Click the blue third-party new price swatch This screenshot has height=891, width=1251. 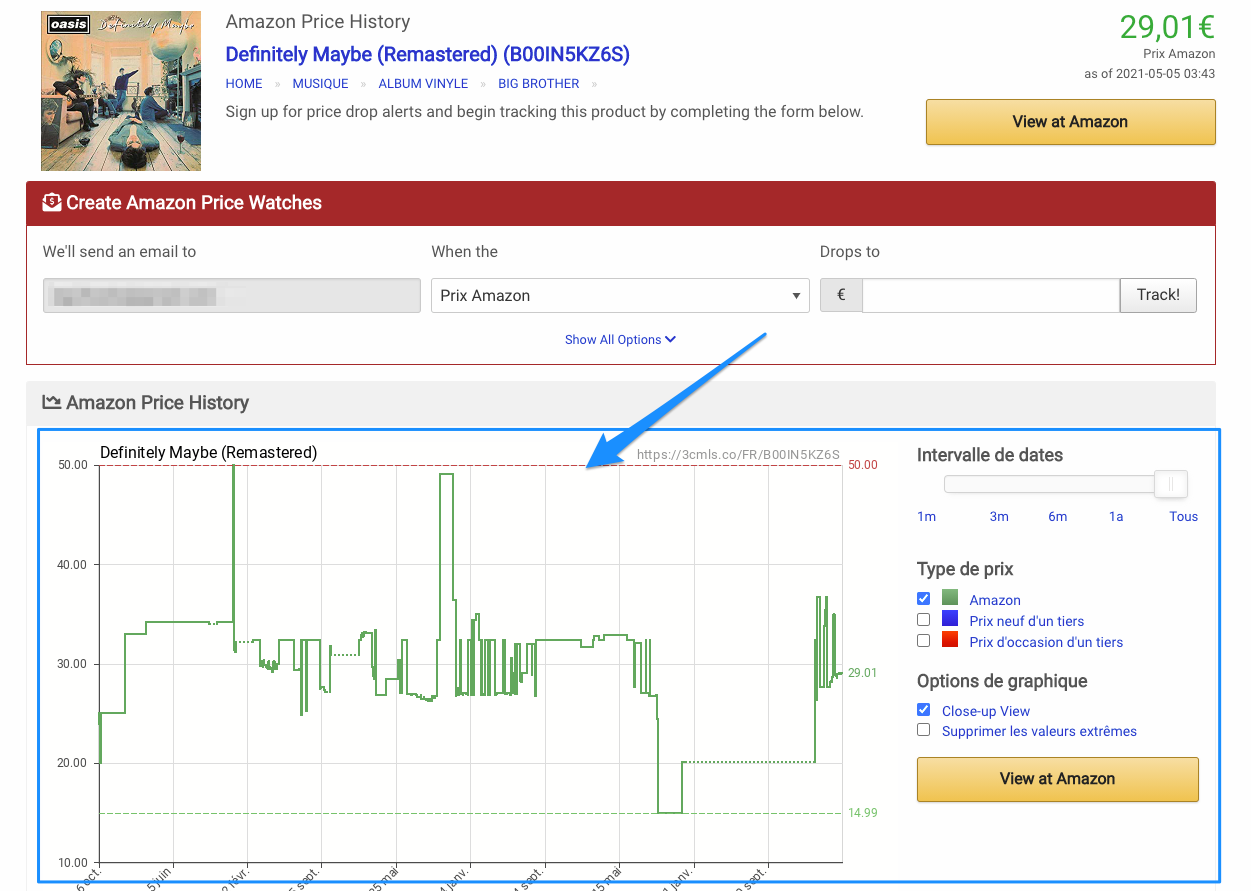pyautogui.click(x=950, y=619)
